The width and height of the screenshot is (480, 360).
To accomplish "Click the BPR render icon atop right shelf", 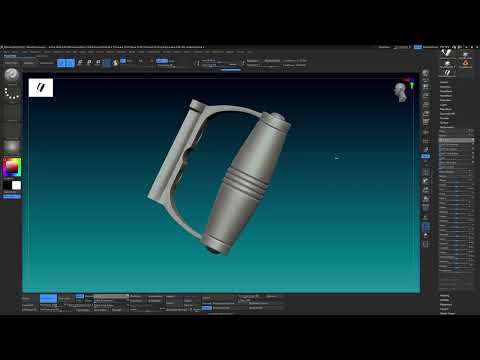I will [426, 74].
